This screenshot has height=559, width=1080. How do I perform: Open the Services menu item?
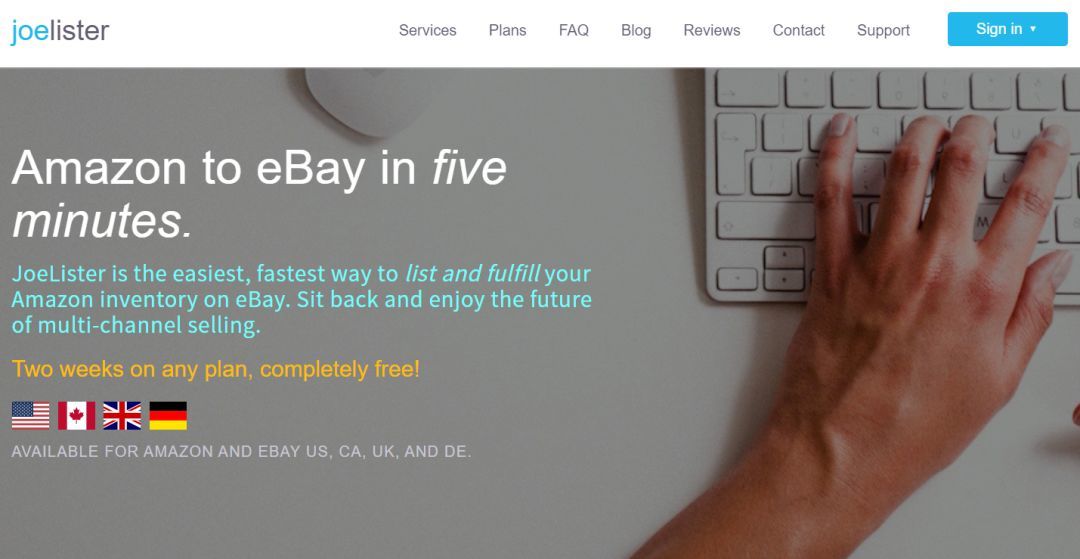tap(428, 30)
